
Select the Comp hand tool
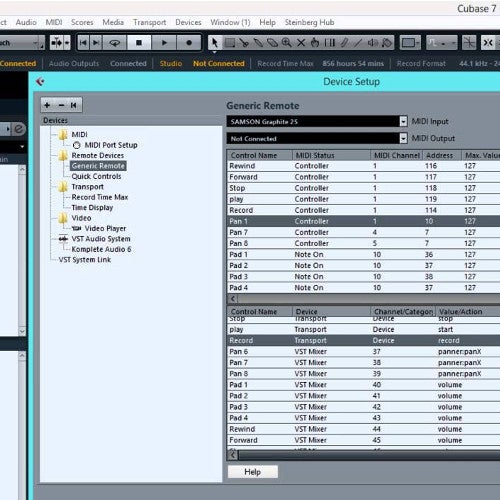click(315, 43)
